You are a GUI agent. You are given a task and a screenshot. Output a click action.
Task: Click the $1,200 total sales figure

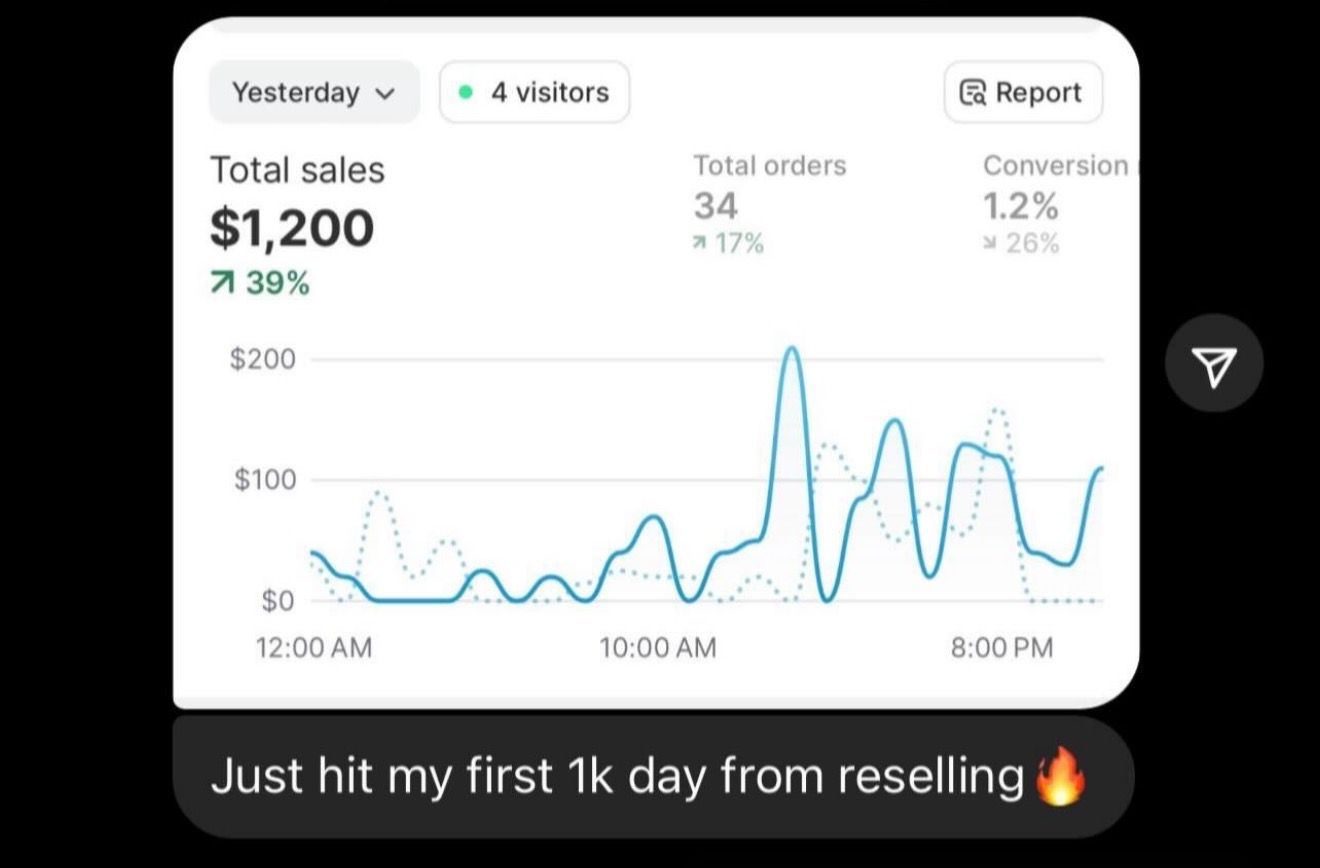(x=292, y=228)
